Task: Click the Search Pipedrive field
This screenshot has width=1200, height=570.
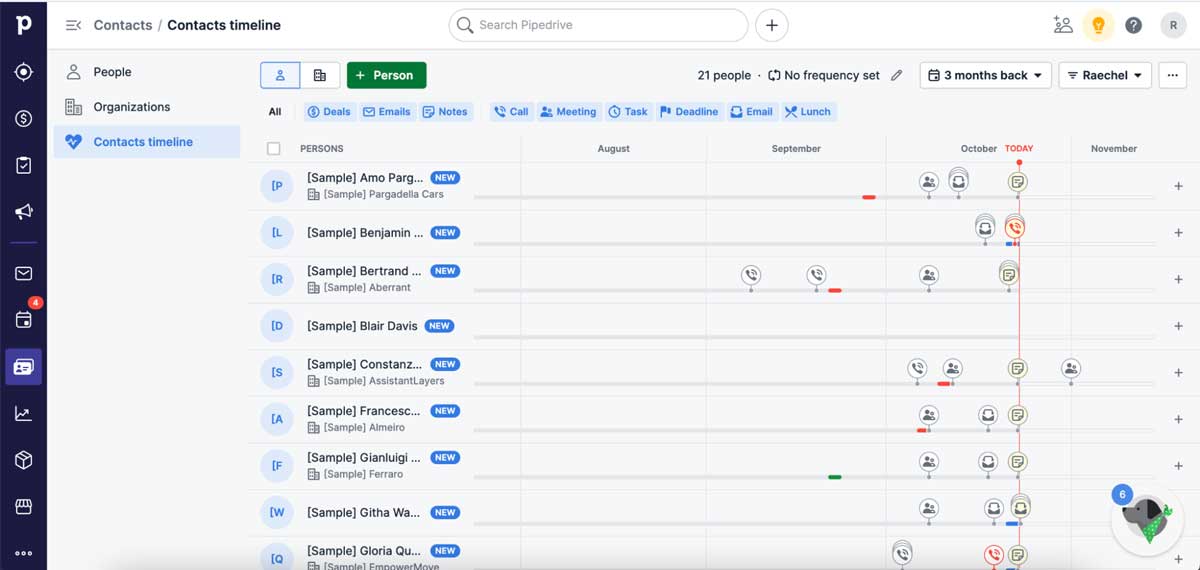Action: 598,25
